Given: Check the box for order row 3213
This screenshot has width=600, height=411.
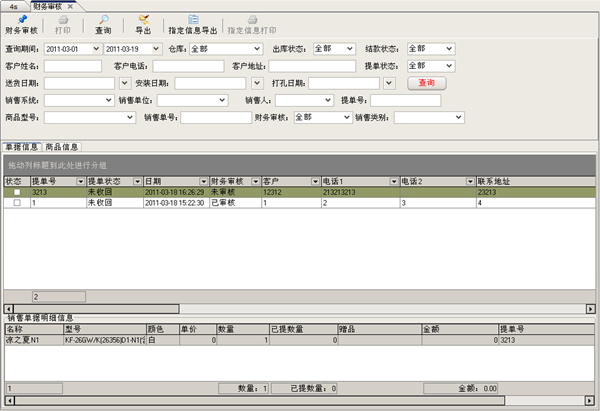Looking at the screenshot, I should point(16,192).
